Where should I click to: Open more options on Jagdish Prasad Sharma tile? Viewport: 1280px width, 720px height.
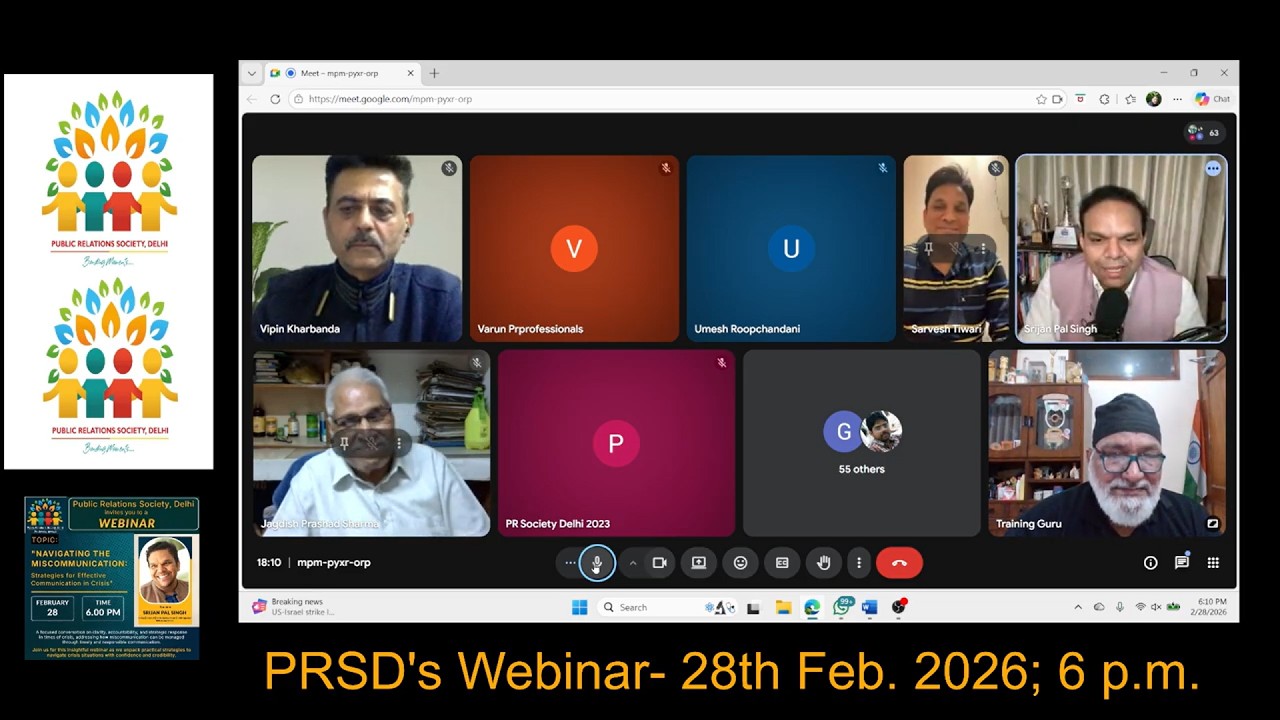tap(398, 443)
